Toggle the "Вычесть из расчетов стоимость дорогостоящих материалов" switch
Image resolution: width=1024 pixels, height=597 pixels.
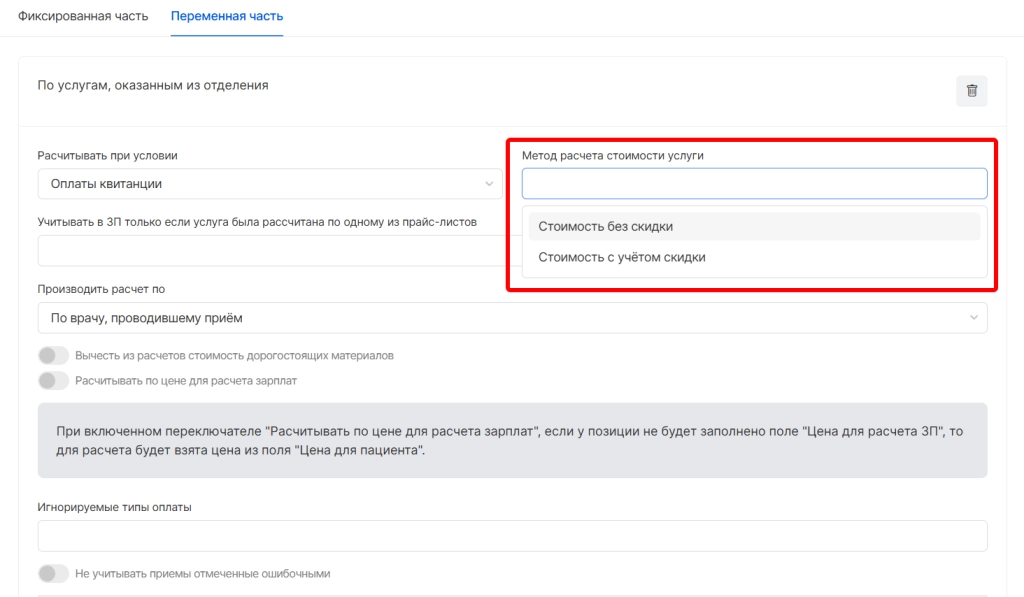tap(53, 356)
